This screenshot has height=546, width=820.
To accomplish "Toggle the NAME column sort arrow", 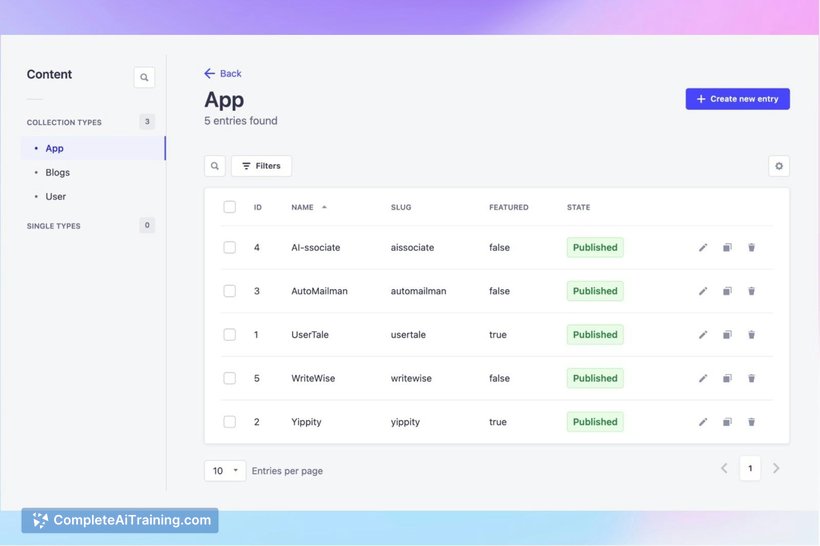I will click(x=324, y=207).
